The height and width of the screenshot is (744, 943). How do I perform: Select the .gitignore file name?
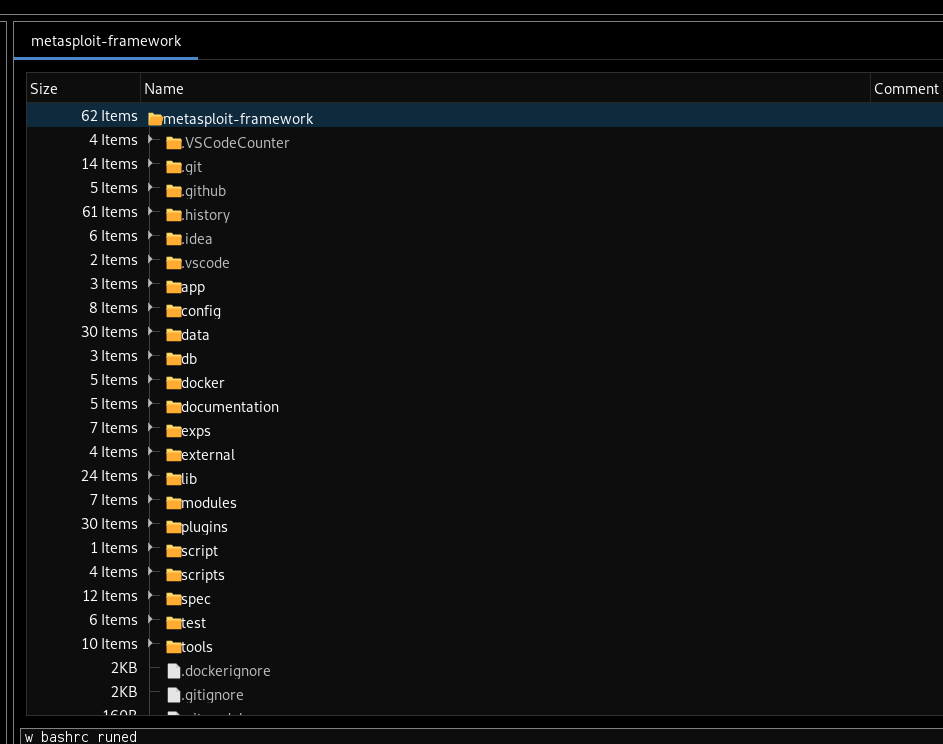pos(212,695)
